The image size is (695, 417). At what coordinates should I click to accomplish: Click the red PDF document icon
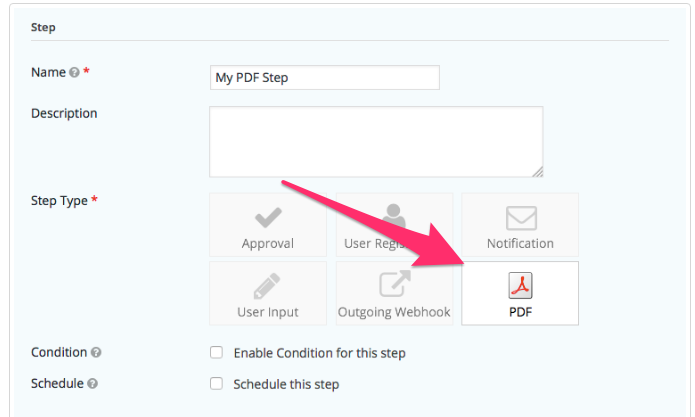pyautogui.click(x=520, y=285)
